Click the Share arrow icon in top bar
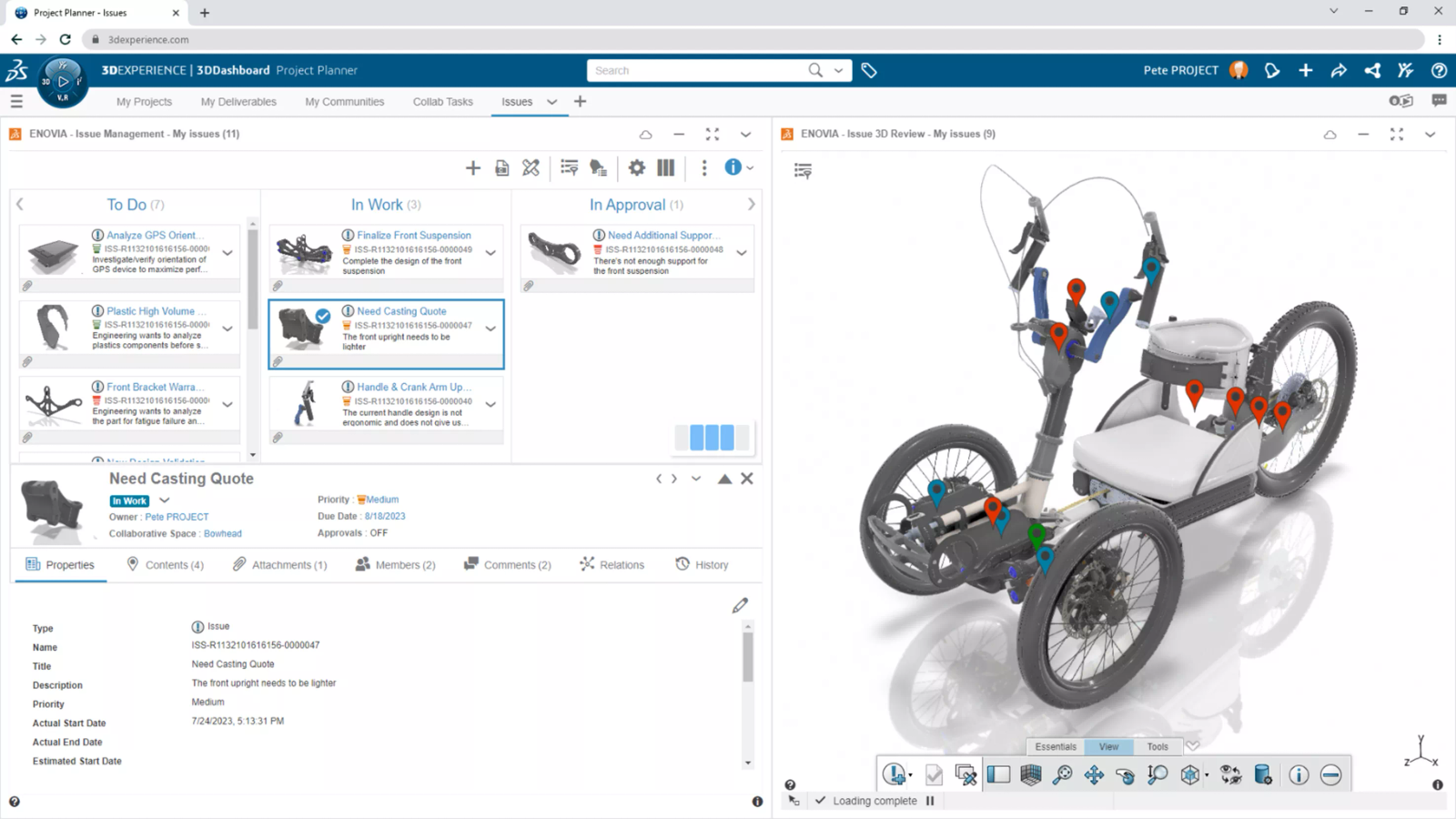 pyautogui.click(x=1339, y=70)
